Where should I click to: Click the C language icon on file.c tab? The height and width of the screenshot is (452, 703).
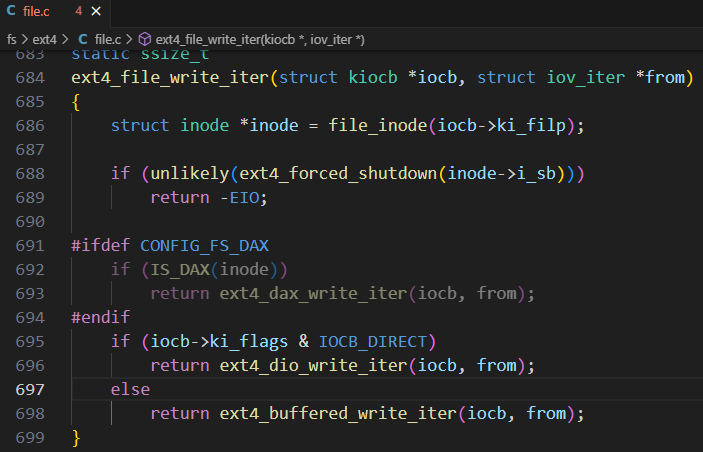[11, 11]
